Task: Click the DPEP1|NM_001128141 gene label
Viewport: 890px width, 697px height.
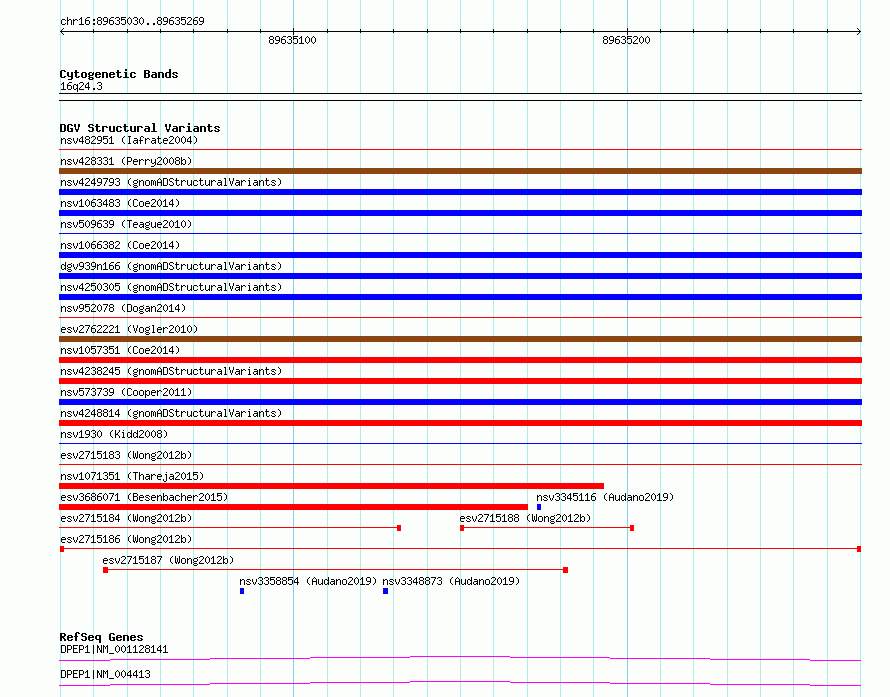Action: [x=114, y=649]
